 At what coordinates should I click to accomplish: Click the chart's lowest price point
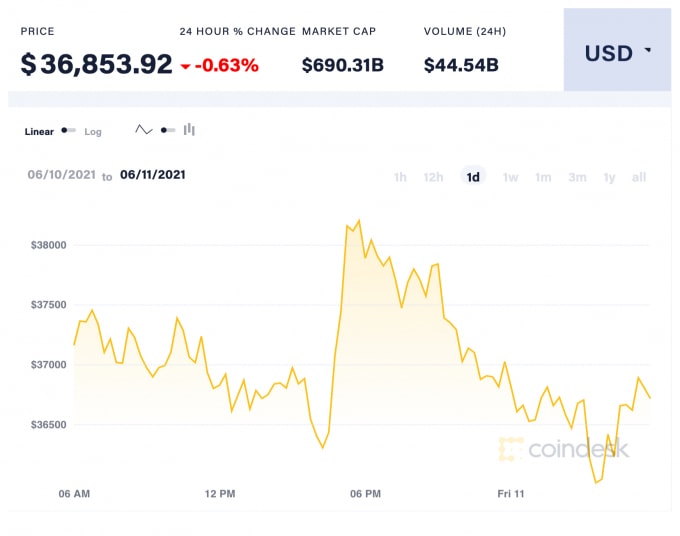(x=596, y=482)
